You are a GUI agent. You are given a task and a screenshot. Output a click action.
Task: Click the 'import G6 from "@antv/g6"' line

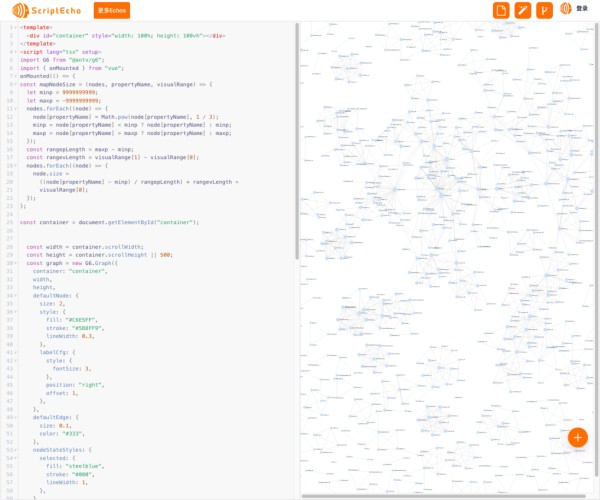pyautogui.click(x=62, y=60)
